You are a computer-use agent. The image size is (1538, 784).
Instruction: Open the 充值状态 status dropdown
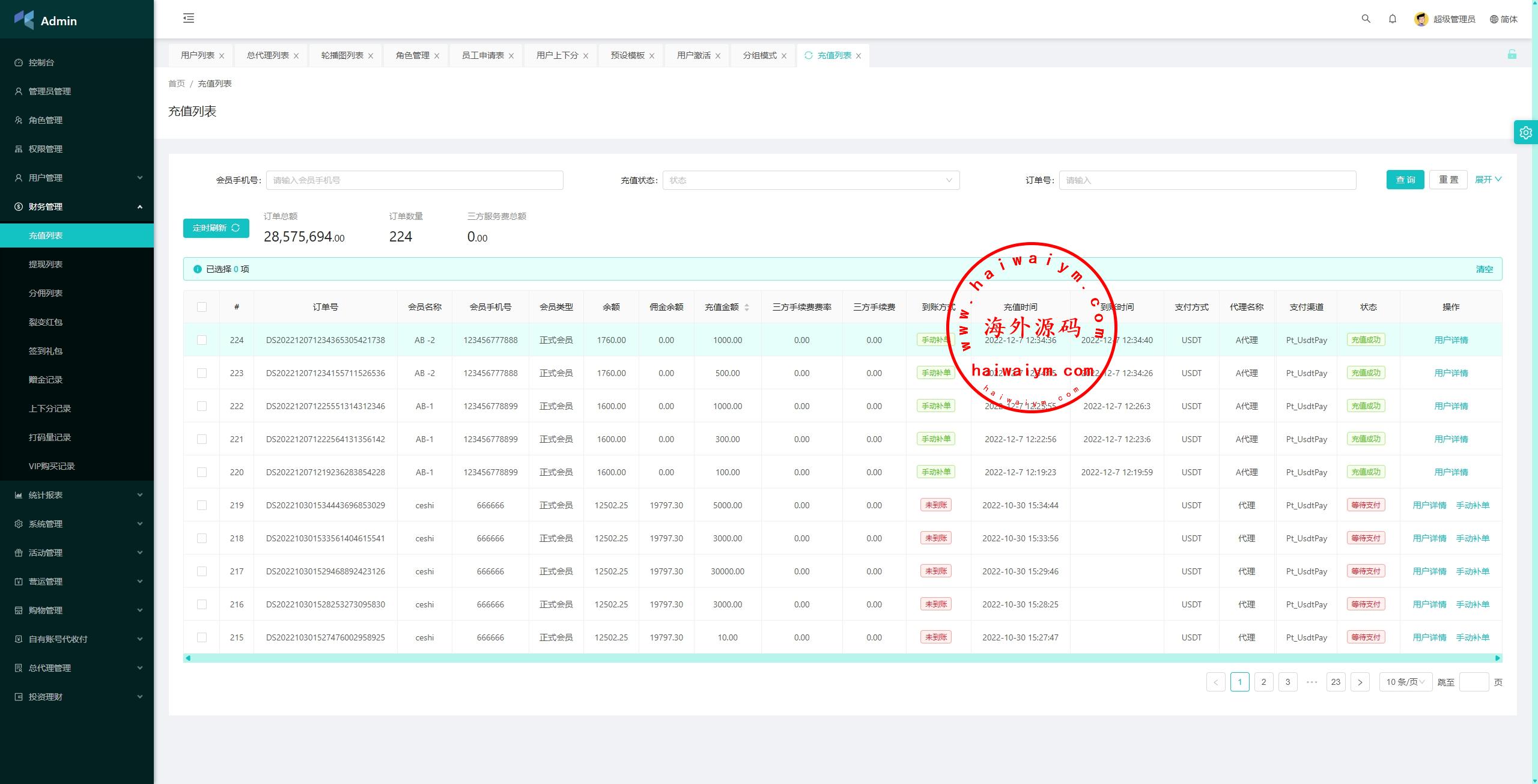(810, 180)
